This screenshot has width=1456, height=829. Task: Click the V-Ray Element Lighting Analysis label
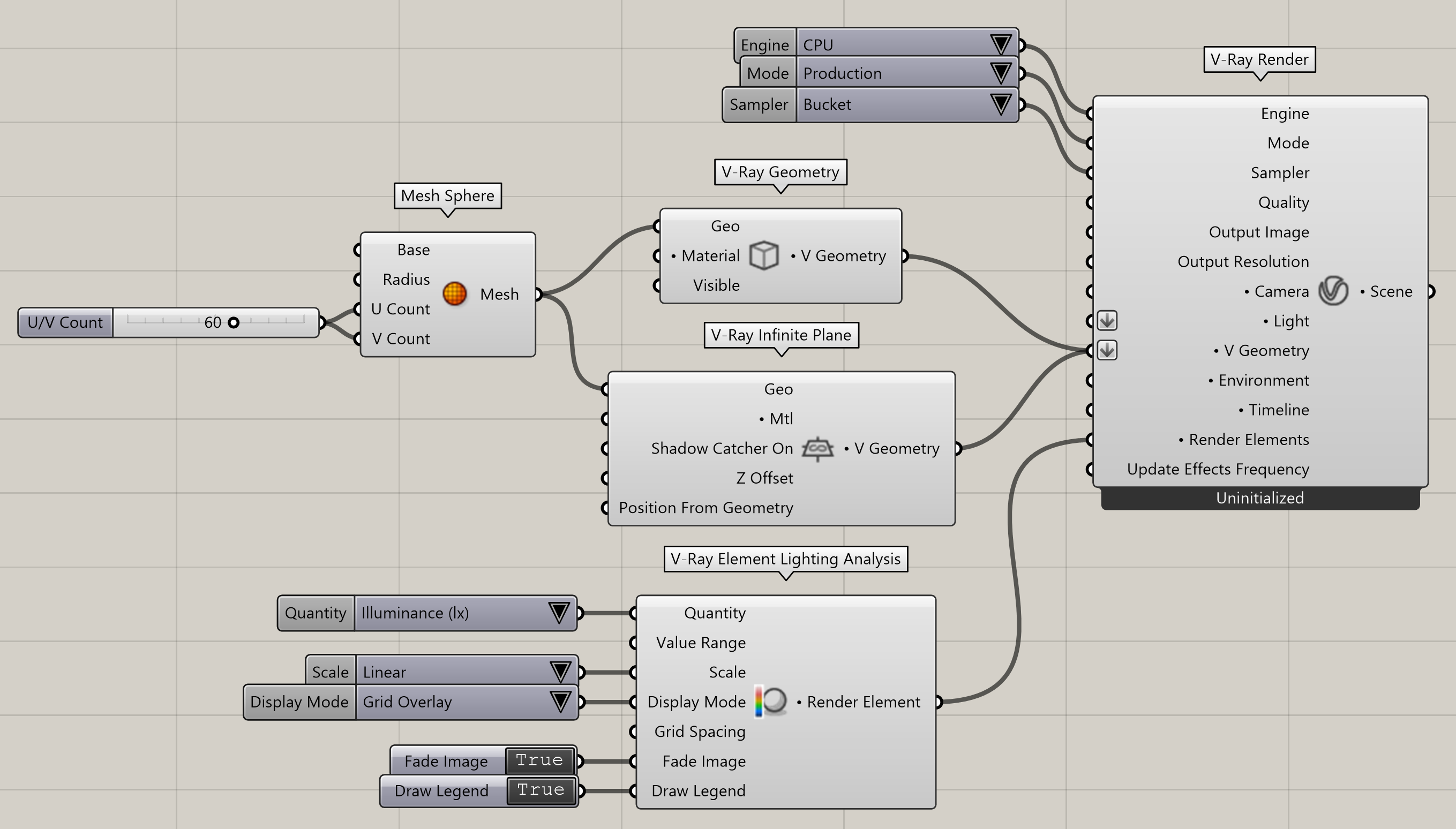[785, 559]
